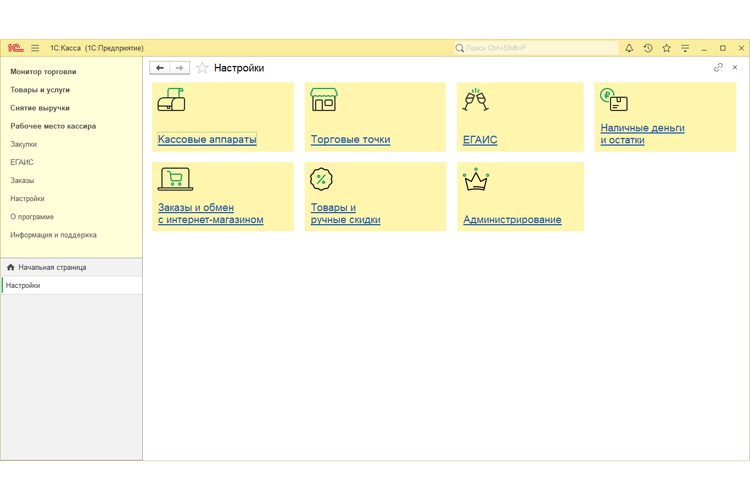Click the percent badge discounts icon
Viewport: 750px width, 500px height.
321,180
